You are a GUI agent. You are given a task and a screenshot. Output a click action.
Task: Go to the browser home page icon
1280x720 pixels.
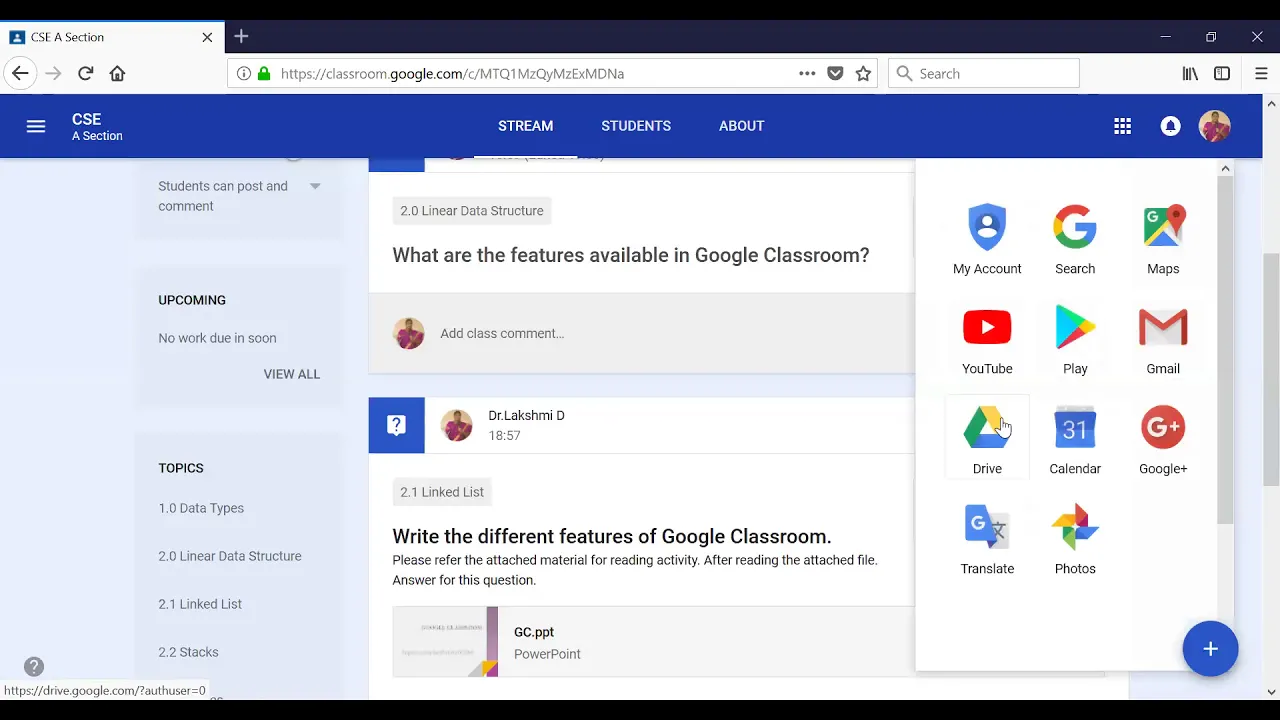[x=117, y=73]
